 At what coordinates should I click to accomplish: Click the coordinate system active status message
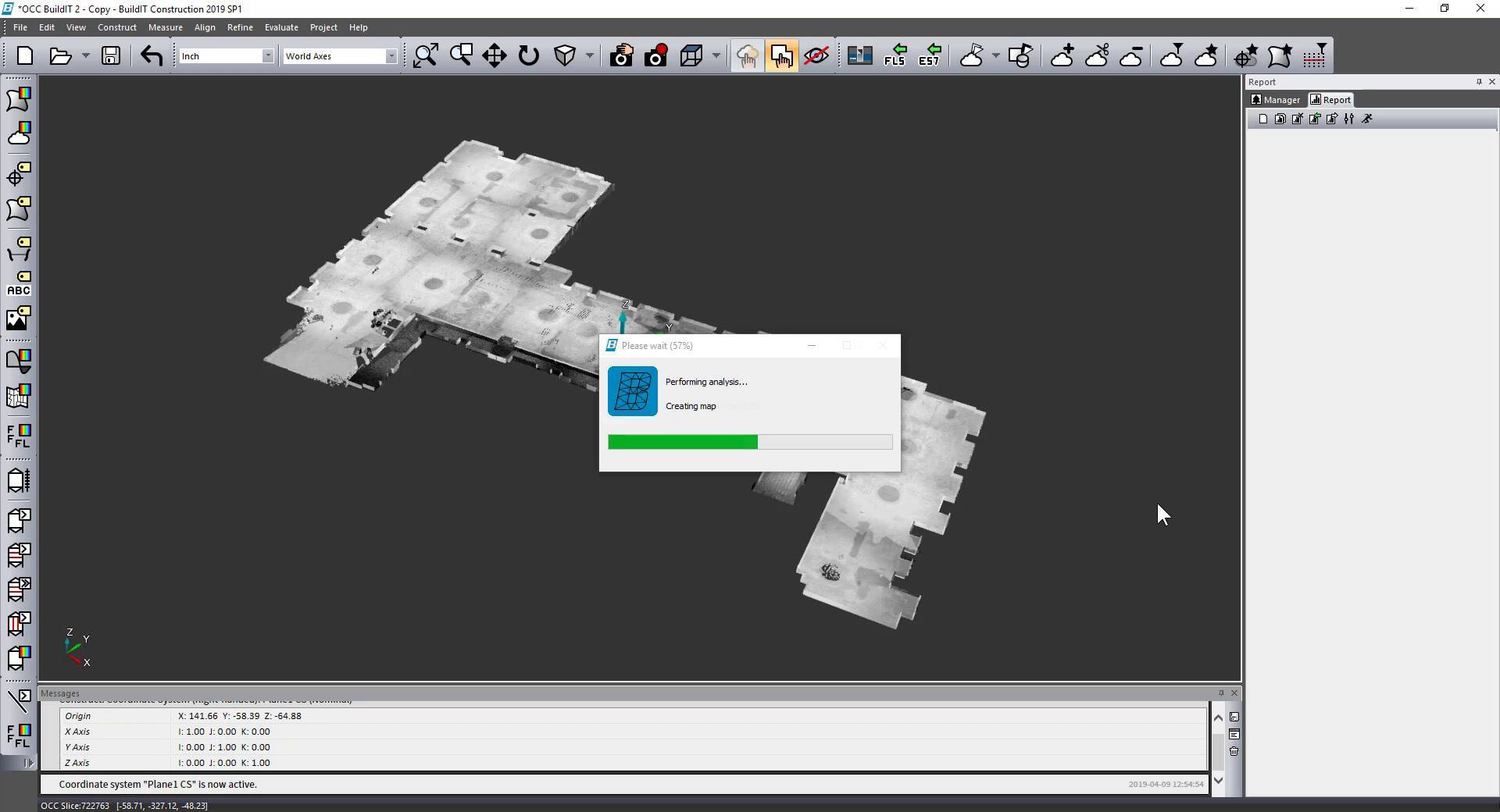(158, 785)
